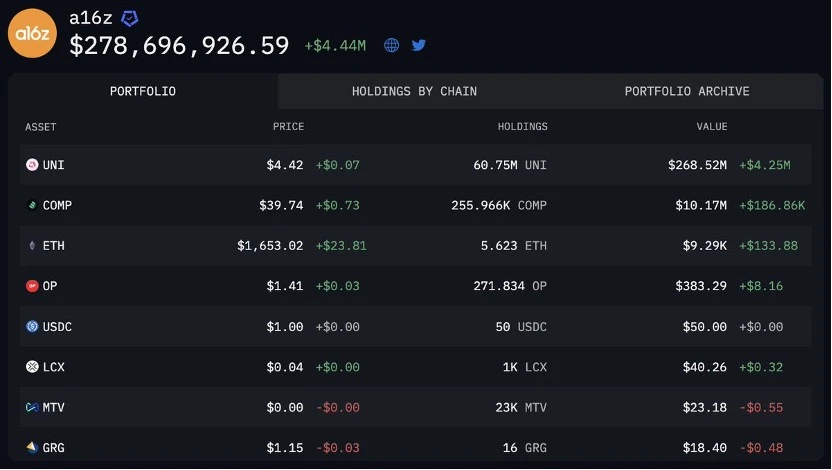This screenshot has width=832, height=470.
Task: Click the ETH token icon
Action: click(x=32, y=245)
